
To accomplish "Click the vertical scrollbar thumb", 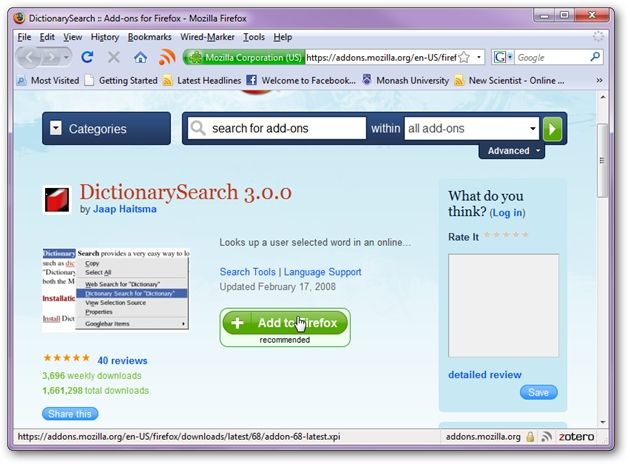I will (x=602, y=161).
